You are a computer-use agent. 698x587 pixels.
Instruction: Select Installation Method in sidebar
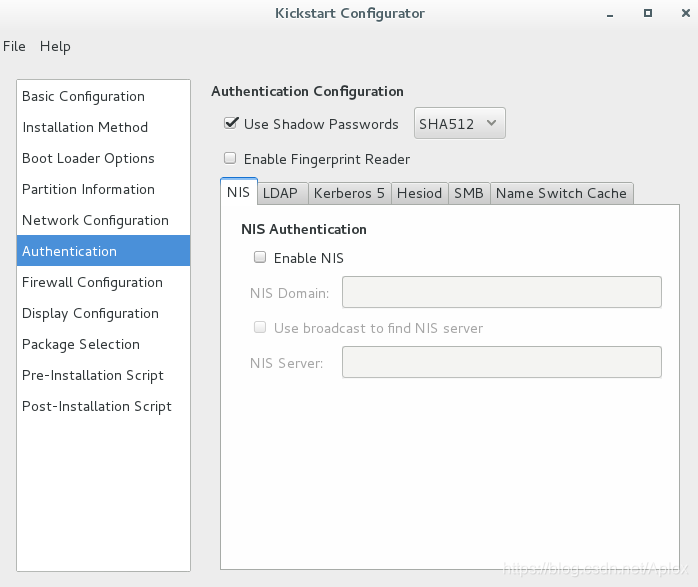[103, 127]
